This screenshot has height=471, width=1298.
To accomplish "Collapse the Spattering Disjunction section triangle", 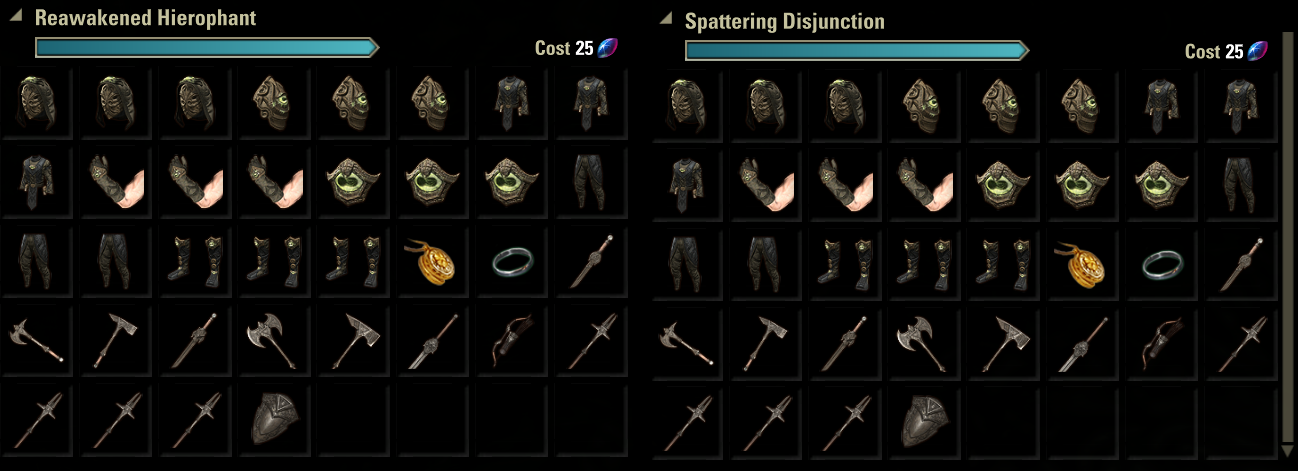I will pyautogui.click(x=665, y=17).
